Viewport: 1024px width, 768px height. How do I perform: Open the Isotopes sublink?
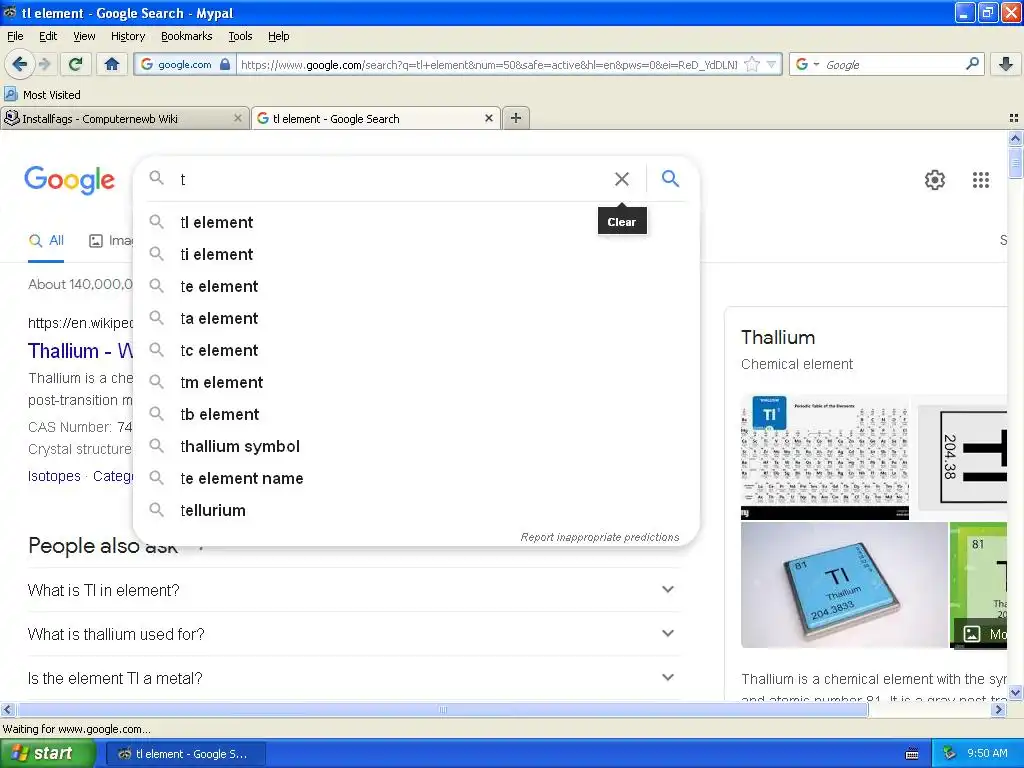[x=54, y=476]
